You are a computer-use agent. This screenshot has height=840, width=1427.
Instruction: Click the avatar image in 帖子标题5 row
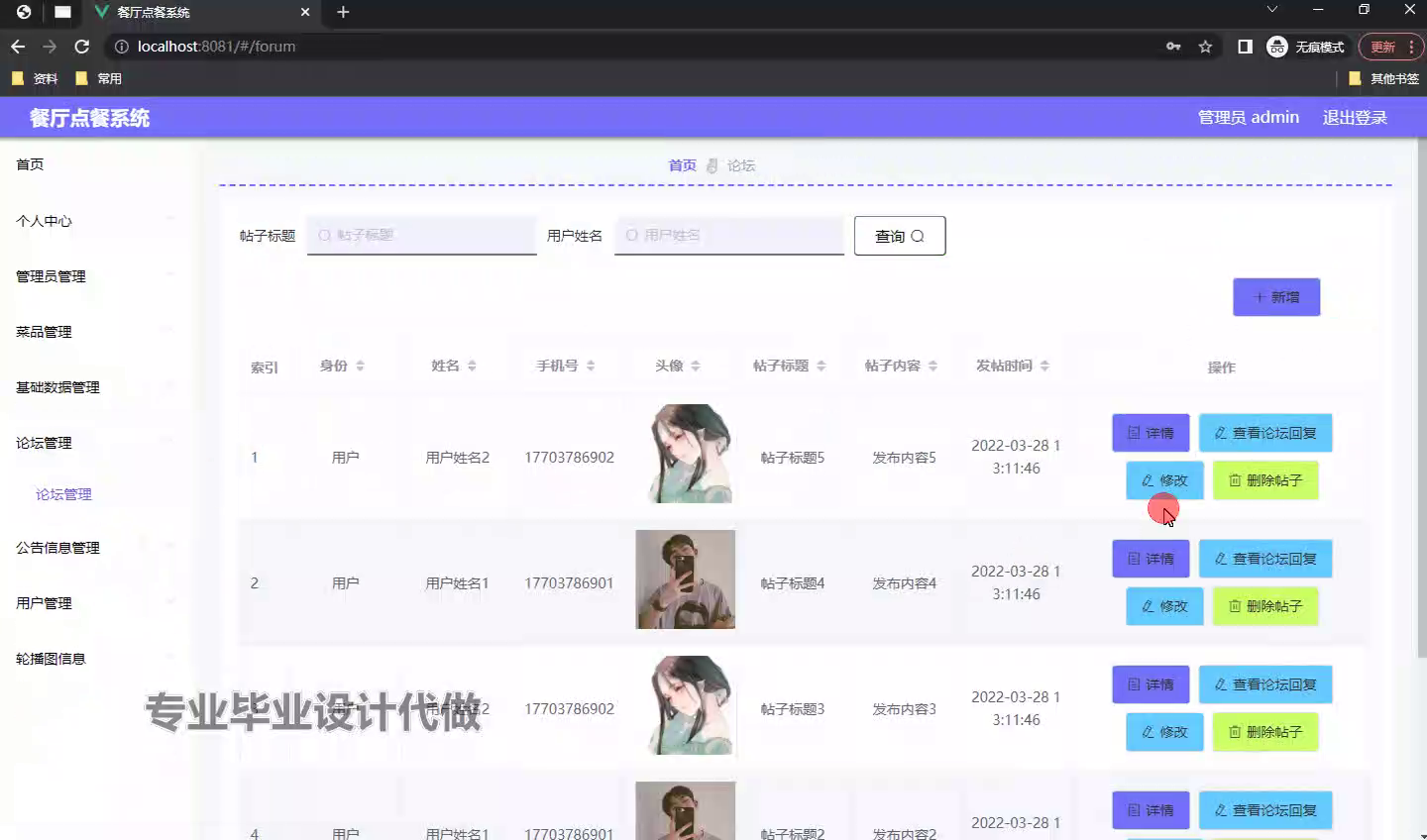[686, 454]
